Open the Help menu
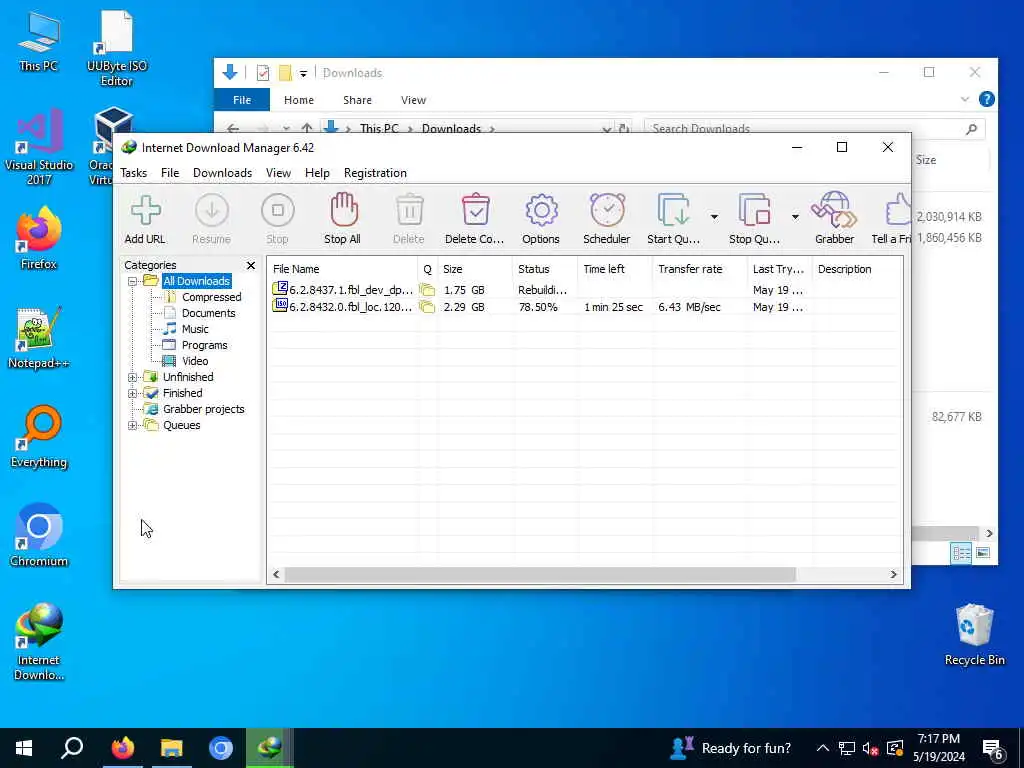This screenshot has width=1024, height=768. point(317,173)
